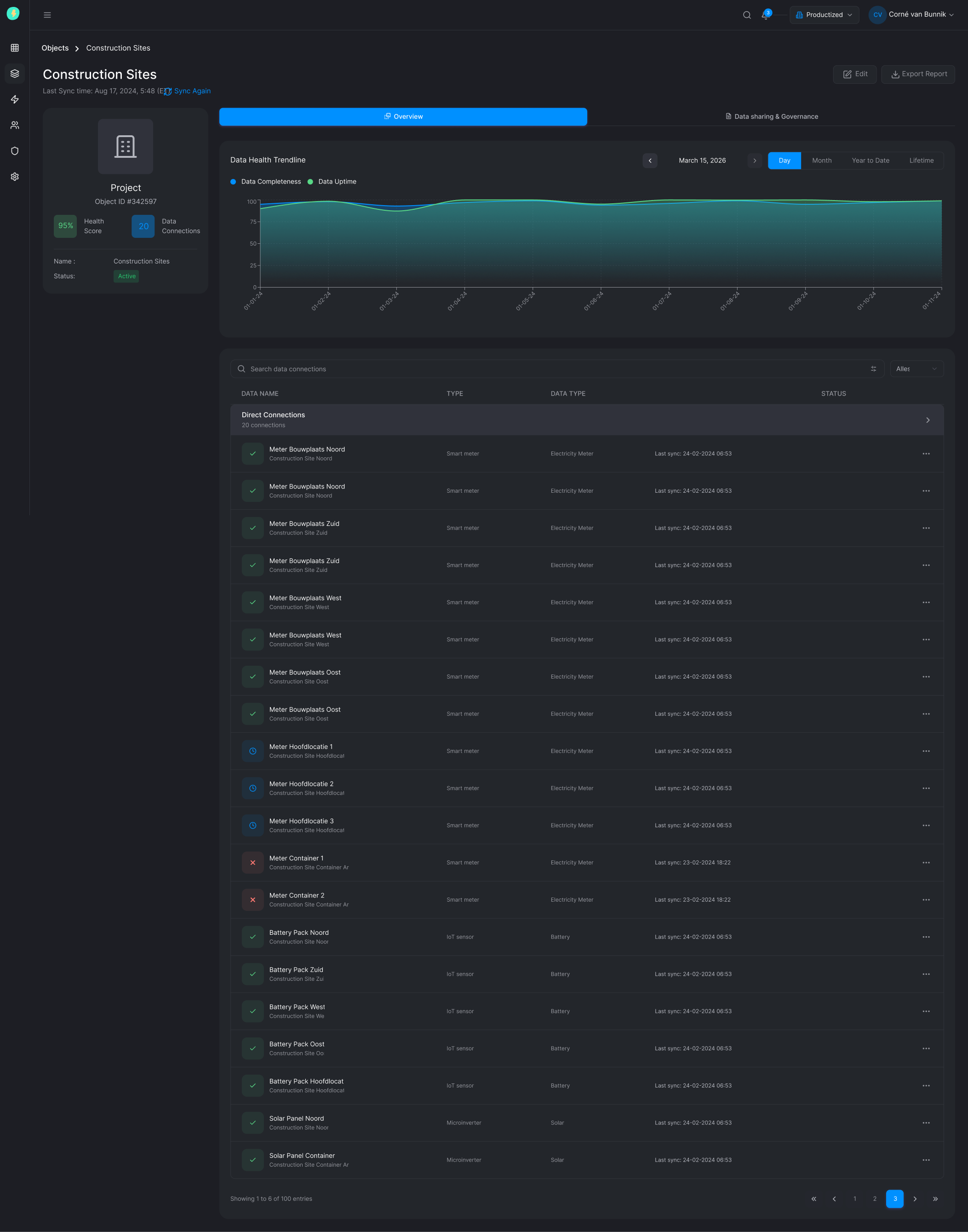Select the dashboard grid icon in the sidebar
Screen dimensions: 968x1232
[14, 48]
